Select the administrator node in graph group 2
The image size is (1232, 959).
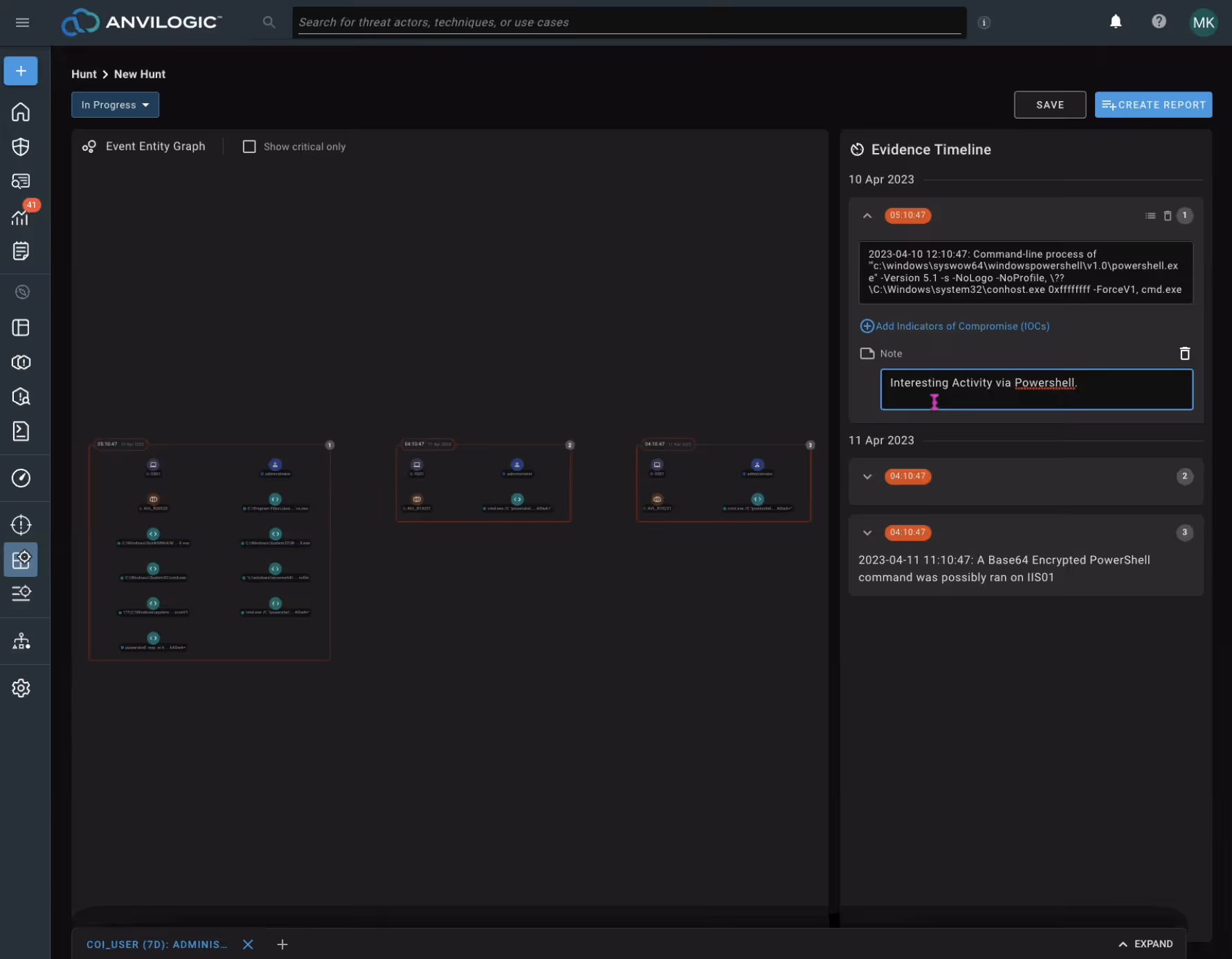coord(517,465)
